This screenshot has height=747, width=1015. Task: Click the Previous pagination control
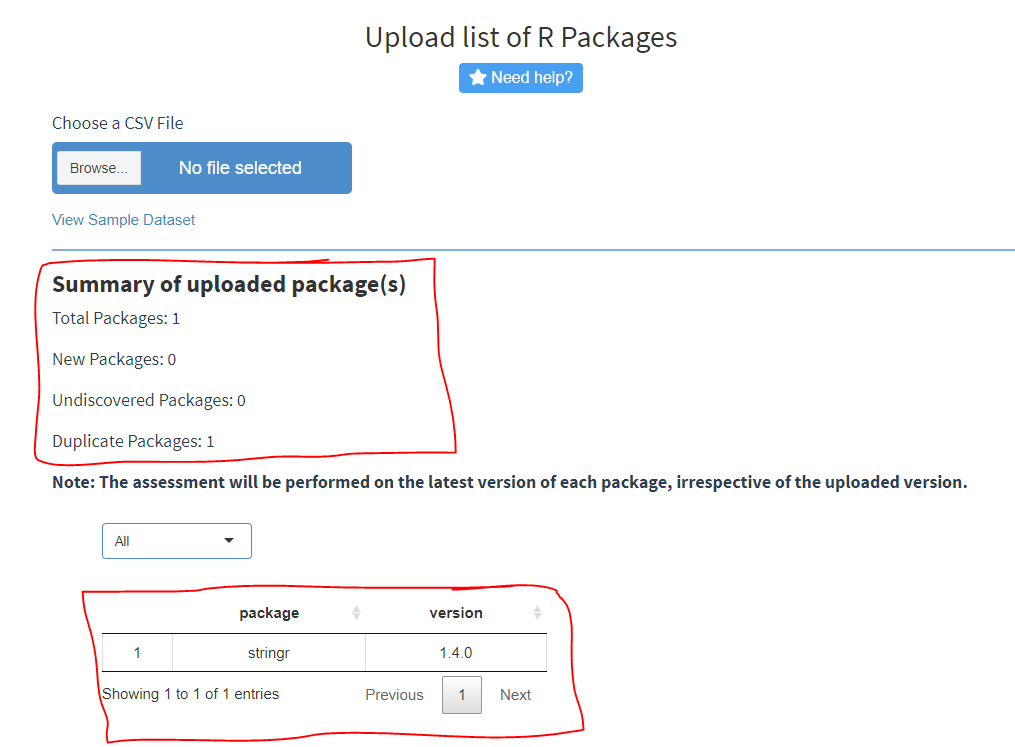coord(394,694)
